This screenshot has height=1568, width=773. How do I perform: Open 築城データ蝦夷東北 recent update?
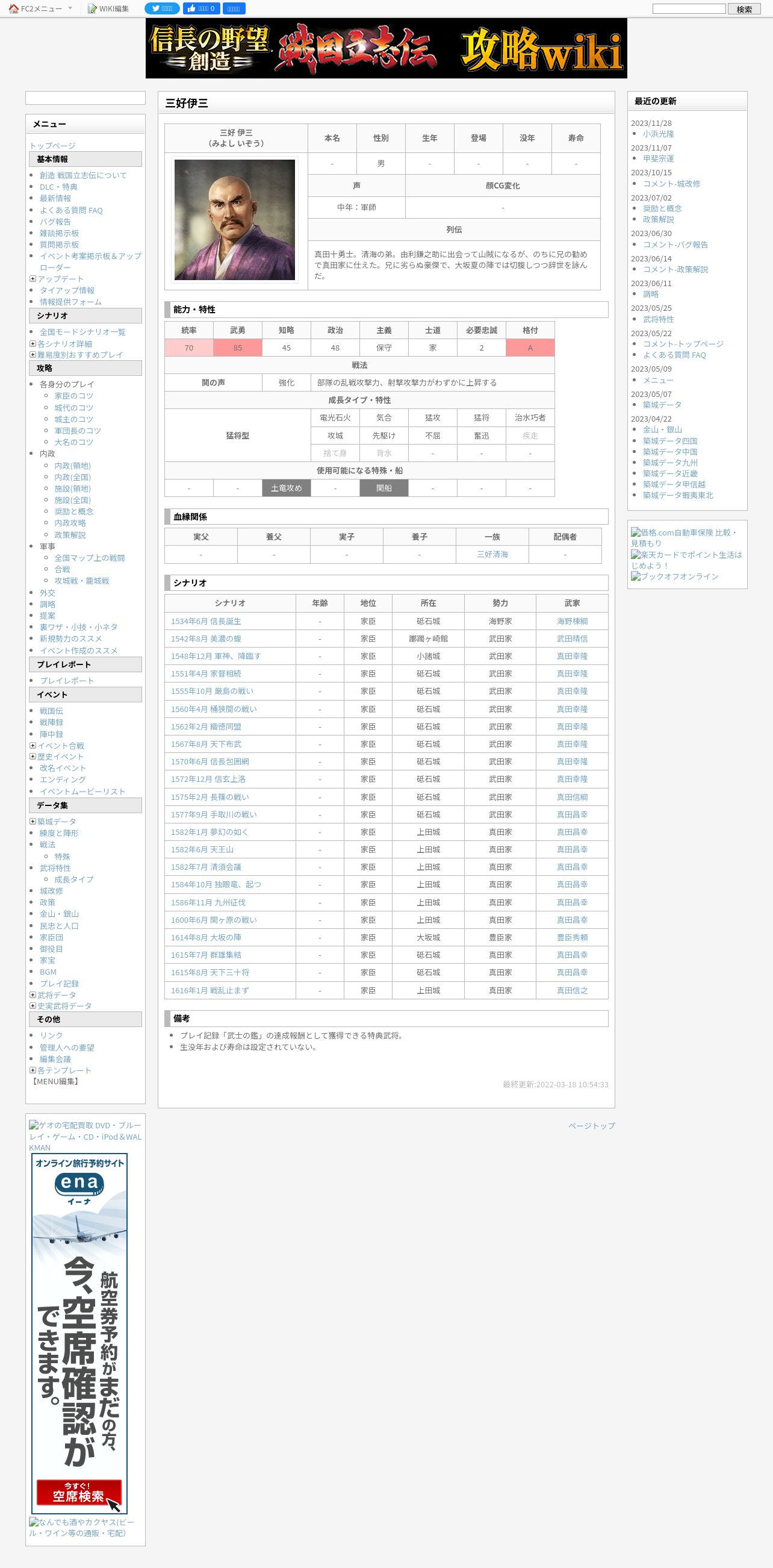[678, 495]
